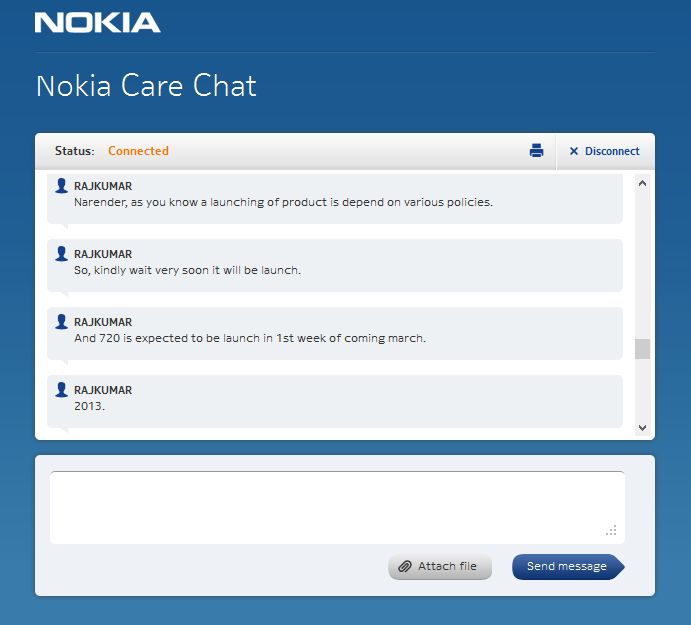The height and width of the screenshot is (625, 691).
Task: Click the Disconnect button
Action: click(612, 151)
